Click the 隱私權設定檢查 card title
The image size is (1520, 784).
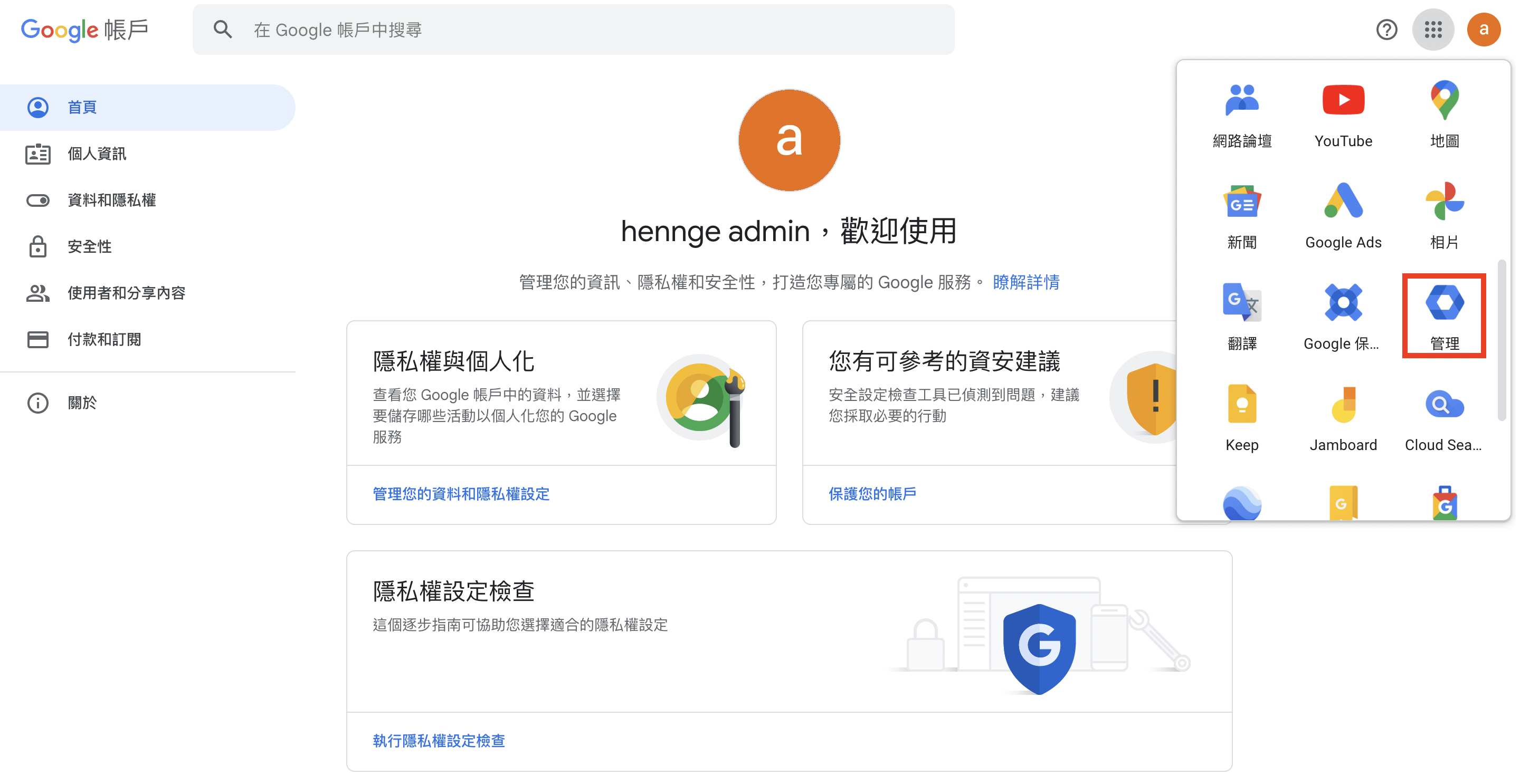(453, 591)
